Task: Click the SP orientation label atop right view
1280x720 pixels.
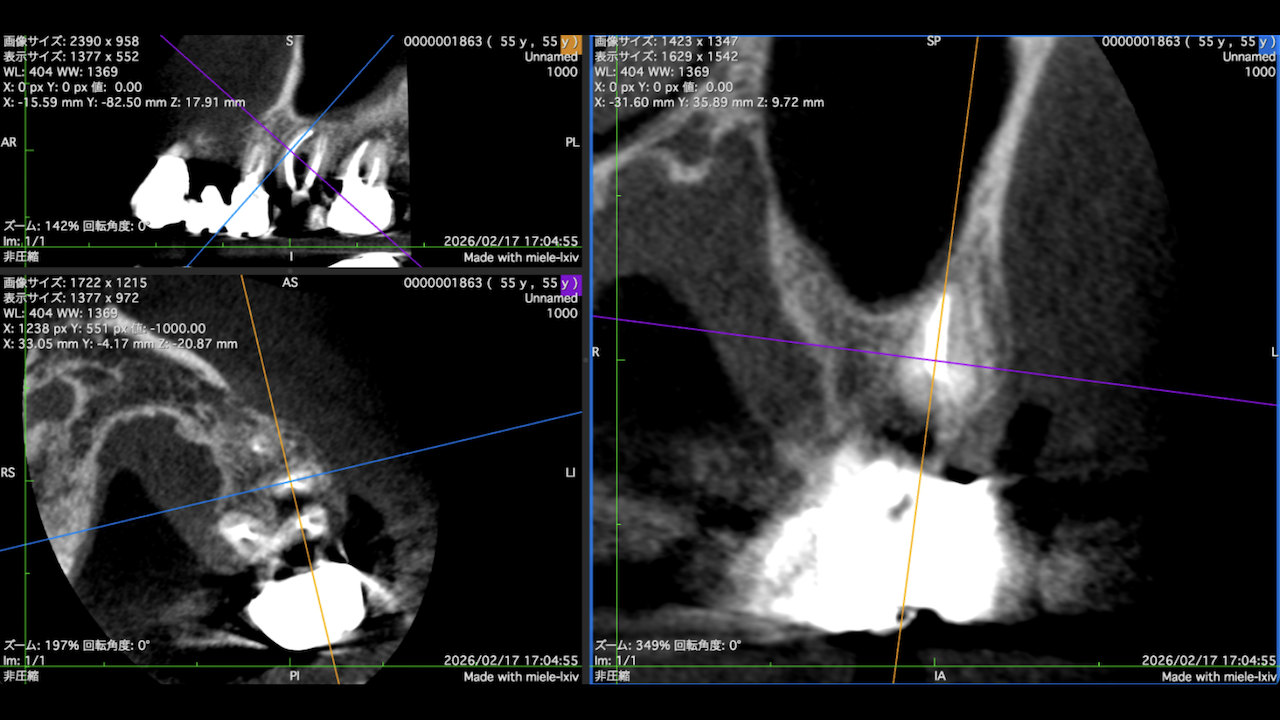Action: coord(934,42)
